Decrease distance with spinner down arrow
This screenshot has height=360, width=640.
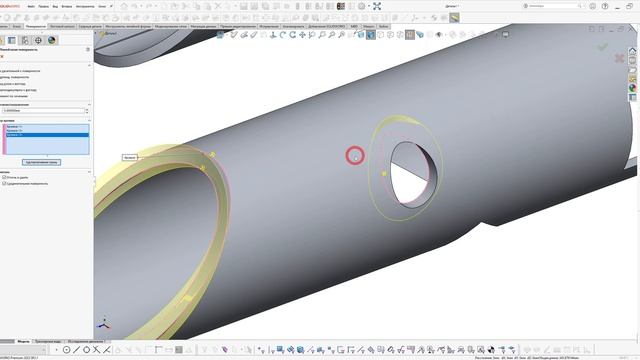[x=87, y=112]
